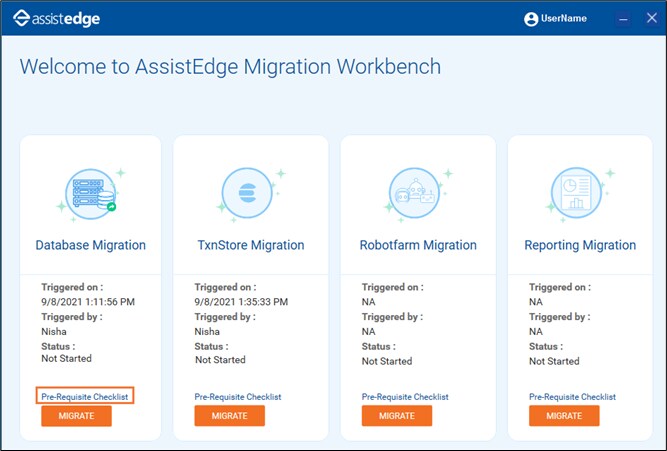Click Not Started status of TxnStore Migration

(x=220, y=360)
